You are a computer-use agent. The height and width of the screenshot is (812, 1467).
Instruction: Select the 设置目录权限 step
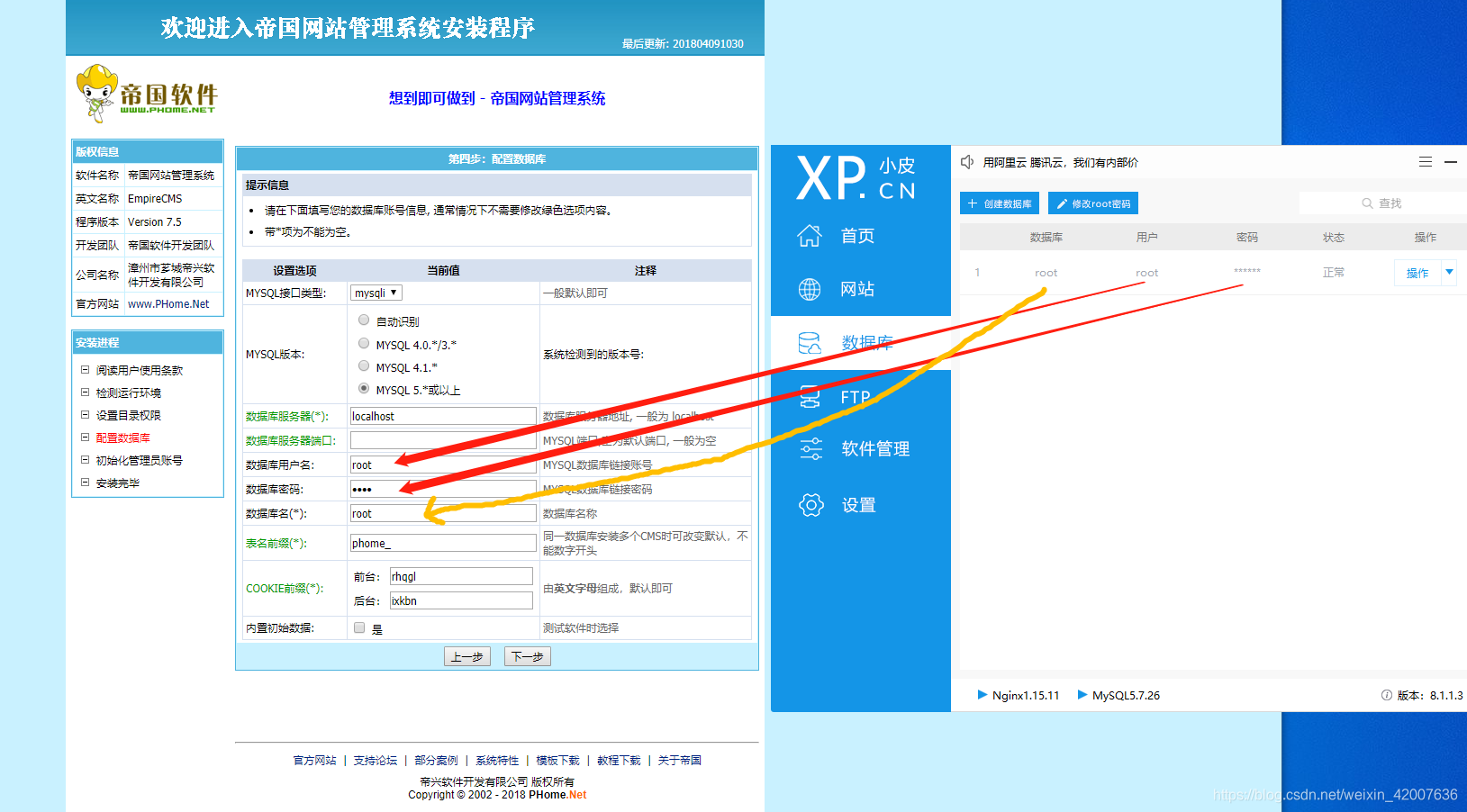(129, 415)
